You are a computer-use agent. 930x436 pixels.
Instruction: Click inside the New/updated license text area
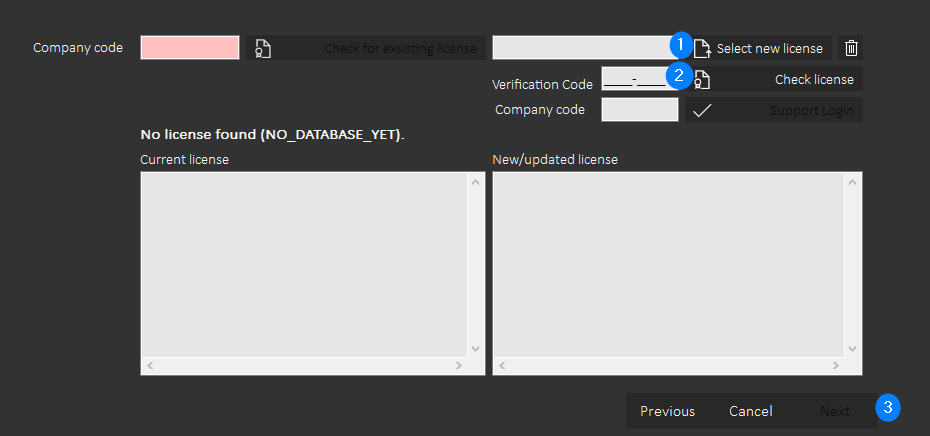coord(668,265)
